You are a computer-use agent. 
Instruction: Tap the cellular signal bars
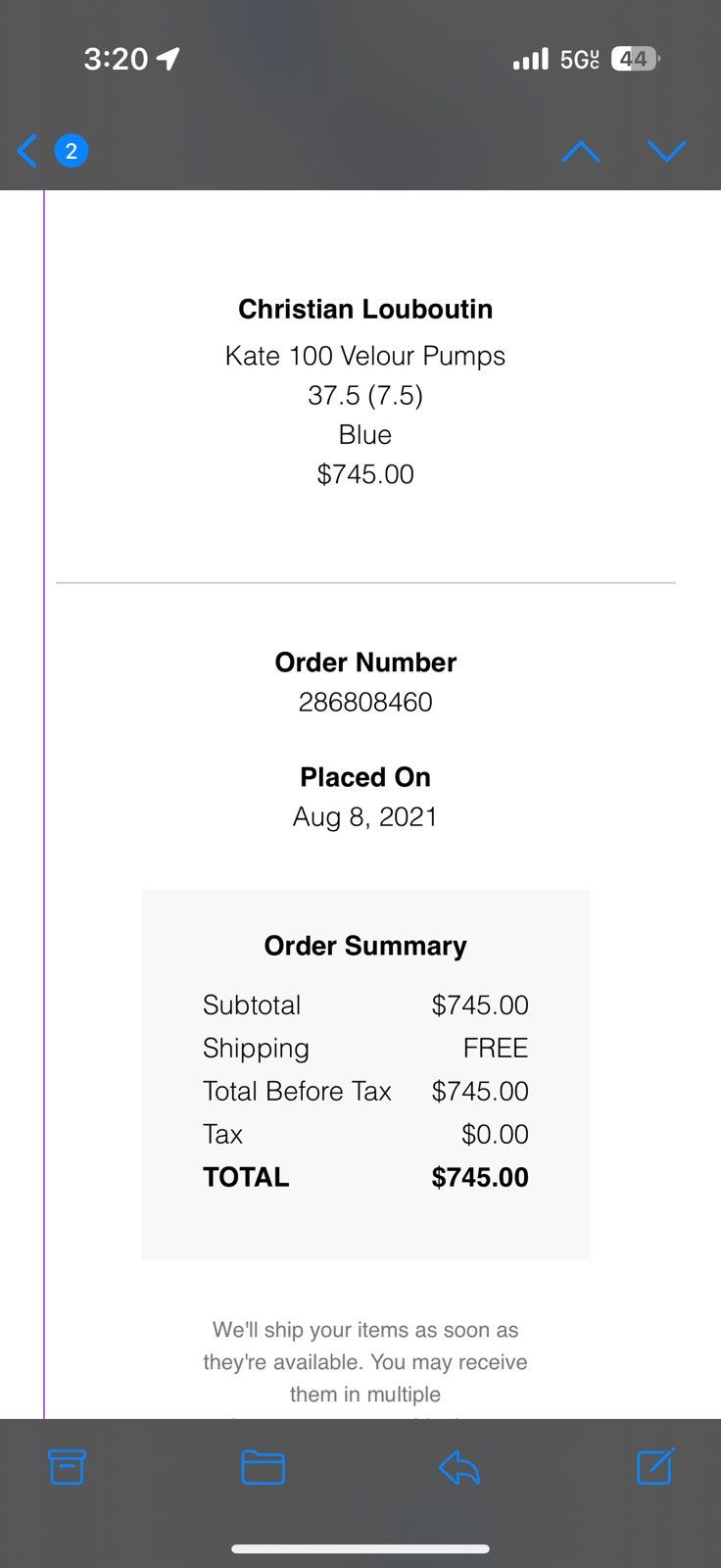pyautogui.click(x=530, y=60)
